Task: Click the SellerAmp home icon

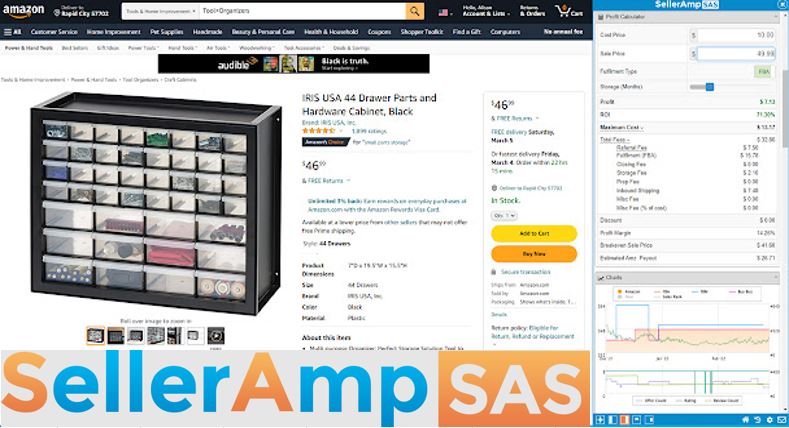Action: click(745, 419)
